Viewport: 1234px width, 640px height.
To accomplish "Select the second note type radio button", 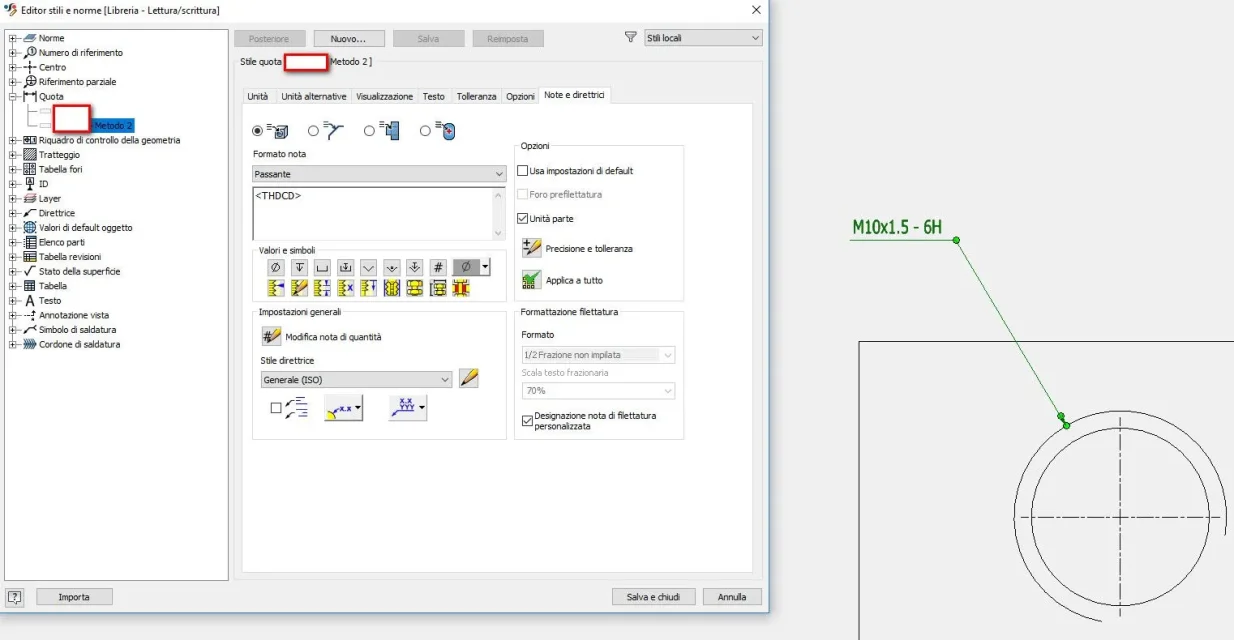I will [313, 130].
